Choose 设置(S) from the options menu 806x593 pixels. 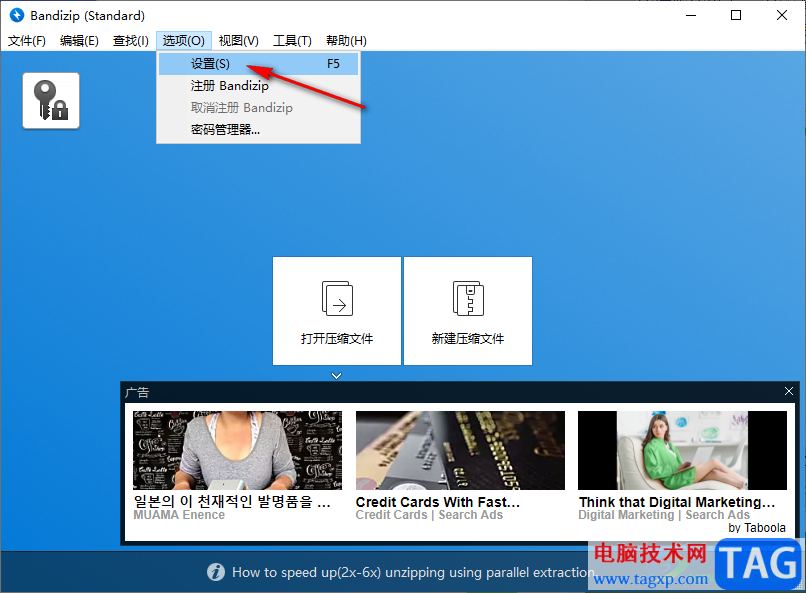pos(259,64)
